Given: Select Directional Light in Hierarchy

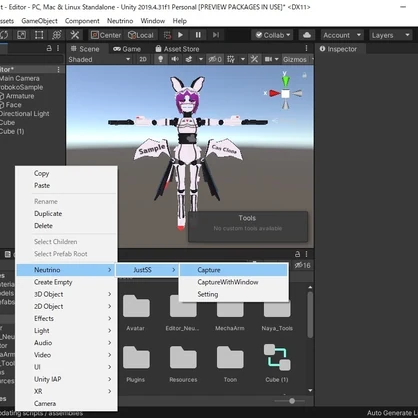Looking at the screenshot, I should [x=25, y=114].
